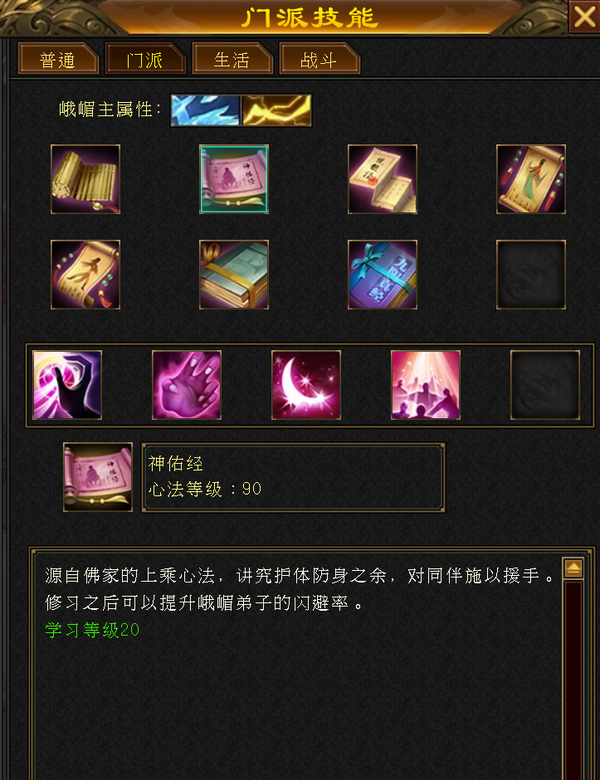Image resolution: width=600 pixels, height=780 pixels.
Task: Open the 生活 tab
Action: (x=232, y=59)
